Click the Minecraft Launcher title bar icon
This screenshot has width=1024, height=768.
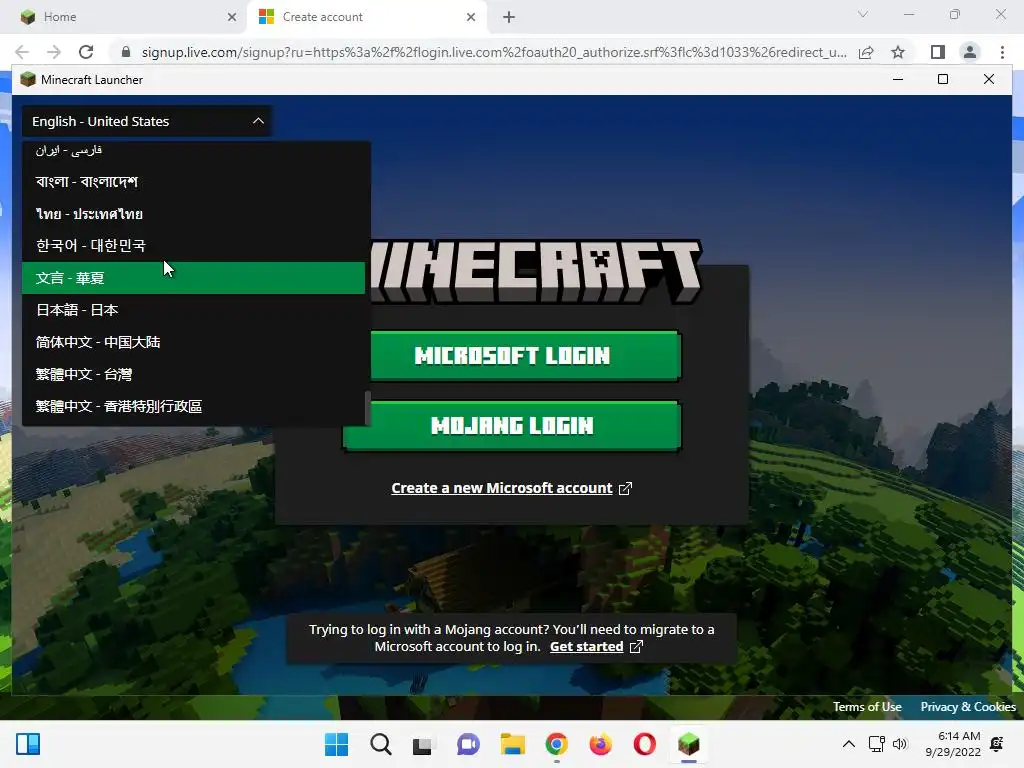pyautogui.click(x=27, y=80)
